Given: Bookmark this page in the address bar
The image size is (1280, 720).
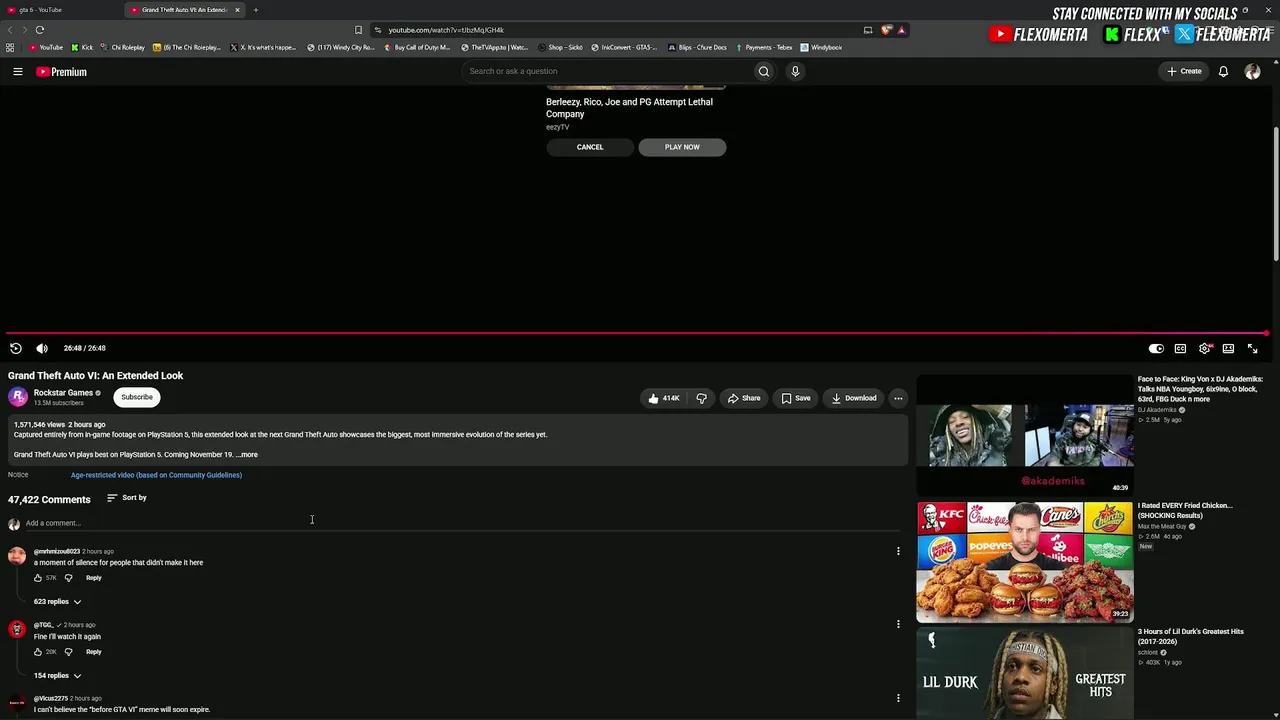Looking at the screenshot, I should point(359,30).
